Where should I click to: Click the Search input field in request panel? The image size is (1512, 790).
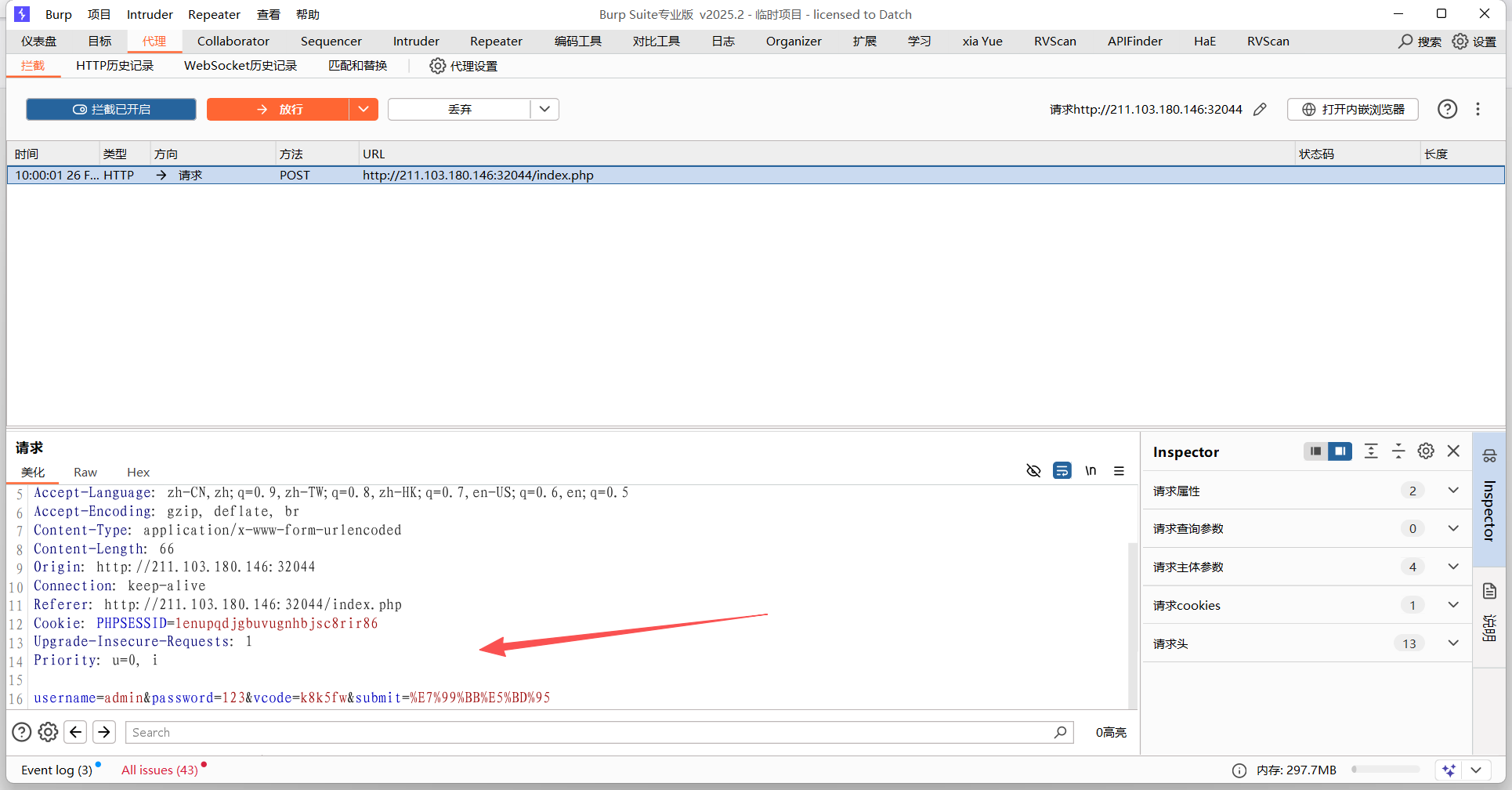point(588,732)
